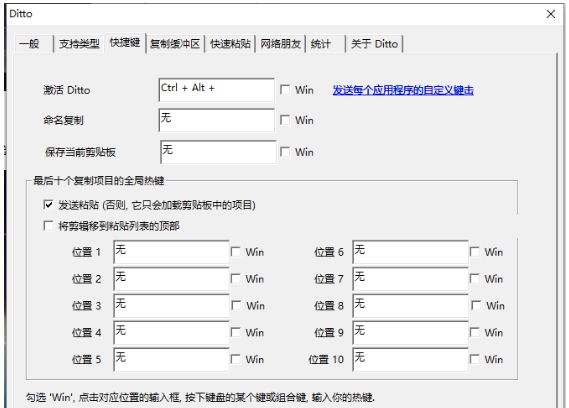The height and width of the screenshot is (408, 569).
Task: Switch to the 快速粘贴 tab
Action: tap(230, 44)
